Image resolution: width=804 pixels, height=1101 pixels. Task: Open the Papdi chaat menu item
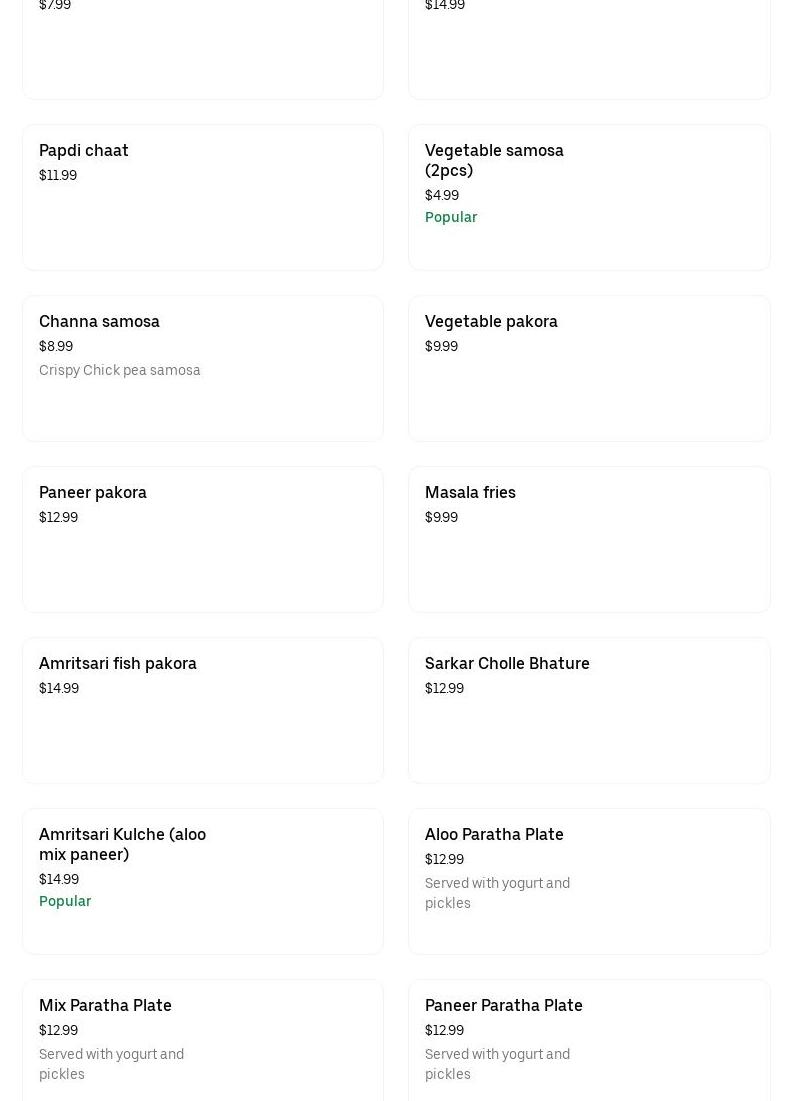click(x=84, y=151)
